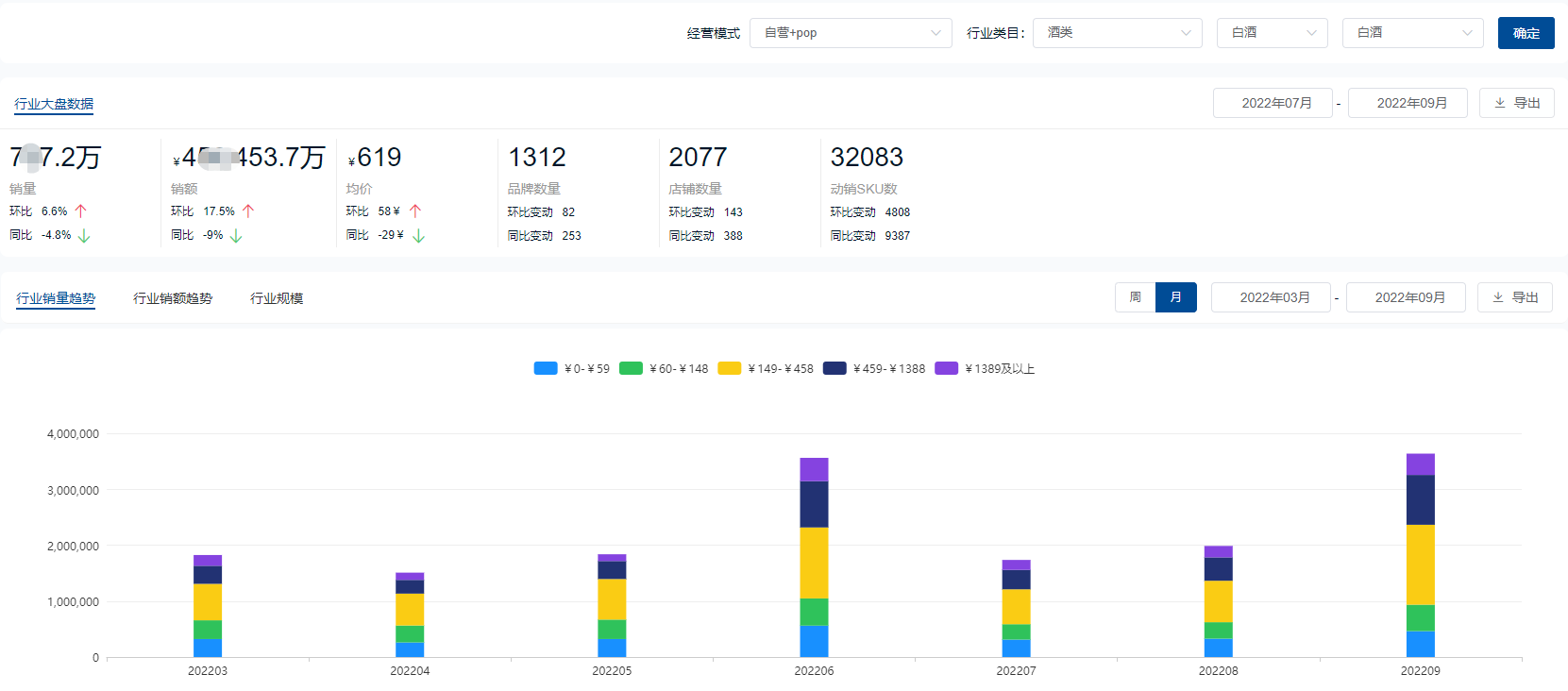Open the rightmost 白酒 category dropdown

click(x=1412, y=33)
